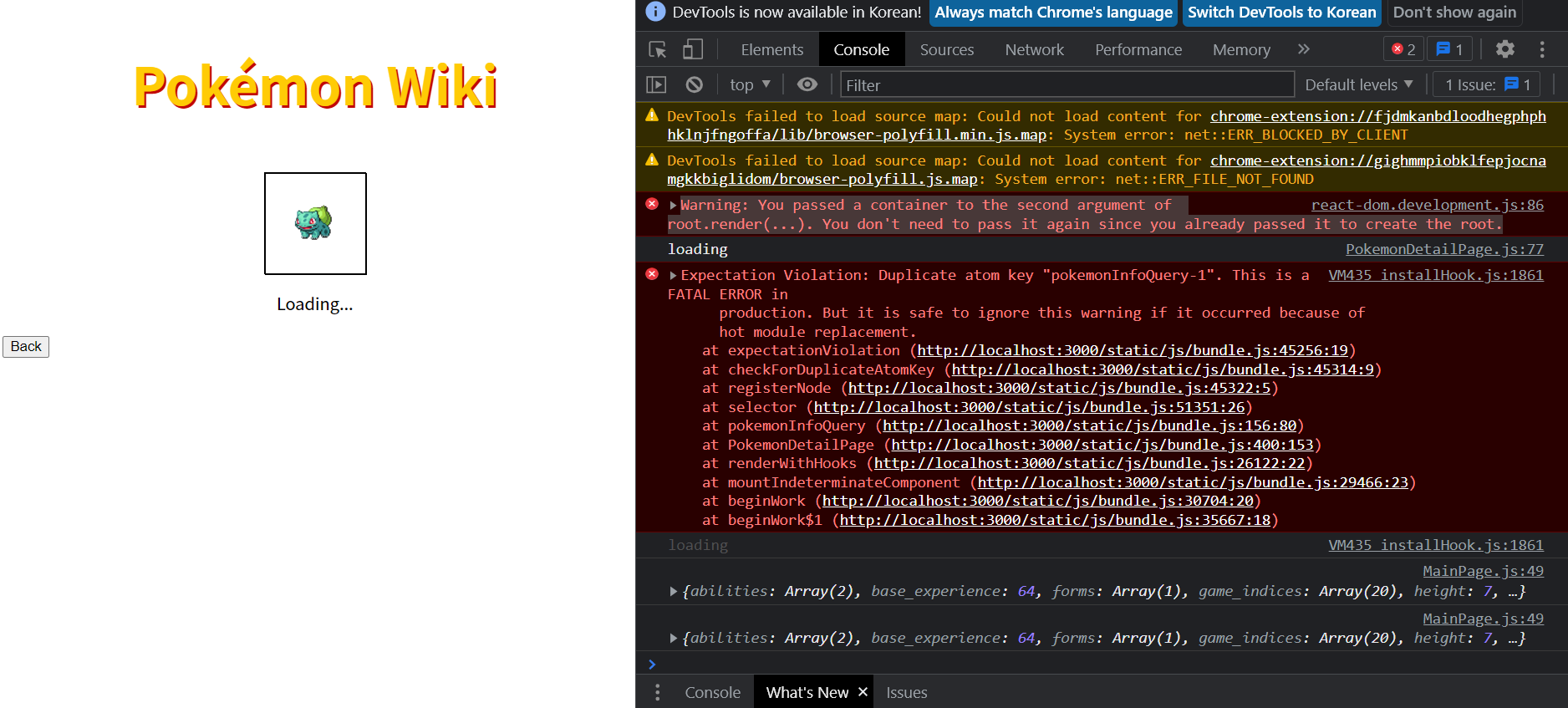Click the red errors count badge
Screen dimensions: 1568x708
click(1403, 49)
